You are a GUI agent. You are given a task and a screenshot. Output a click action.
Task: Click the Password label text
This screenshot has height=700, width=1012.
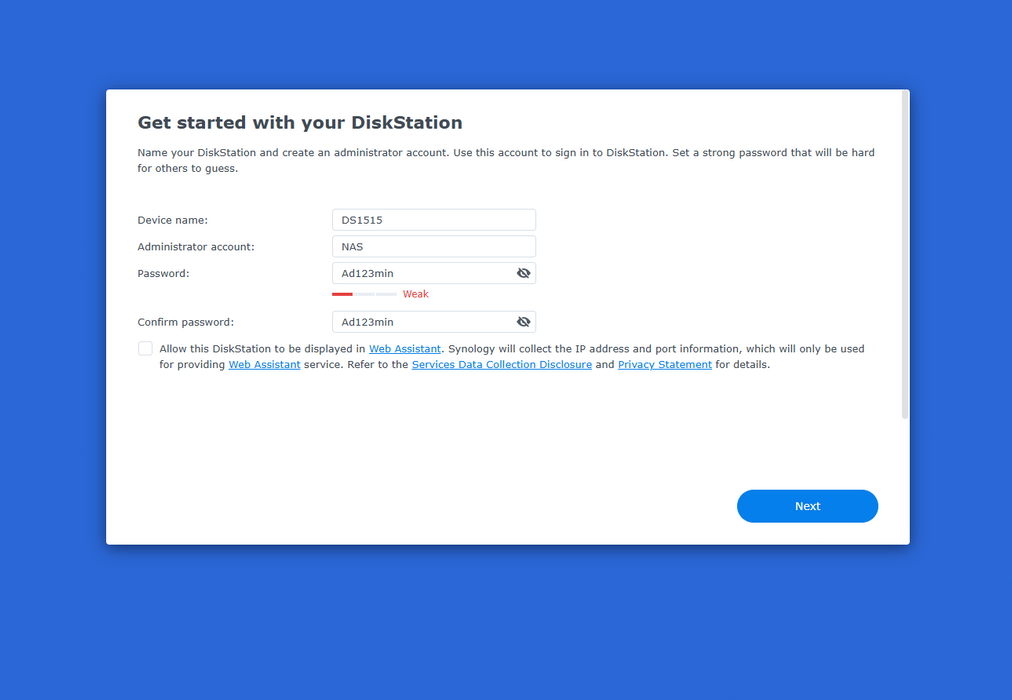coord(163,274)
